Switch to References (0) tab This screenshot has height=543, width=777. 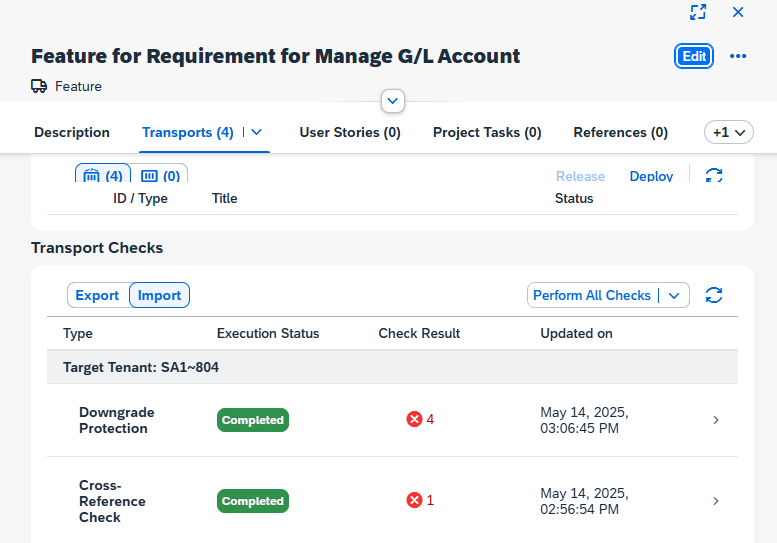pos(620,132)
